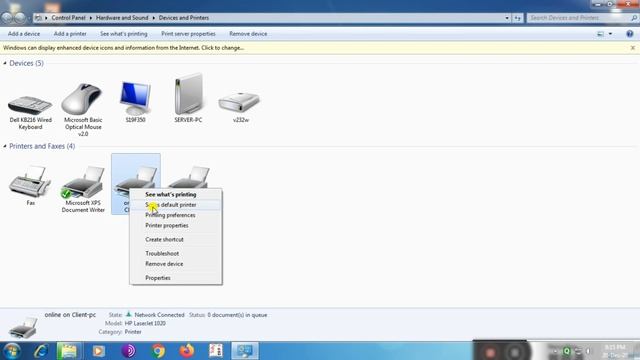Click the help question mark icon
This screenshot has height=360, width=640.
pyautogui.click(x=629, y=34)
